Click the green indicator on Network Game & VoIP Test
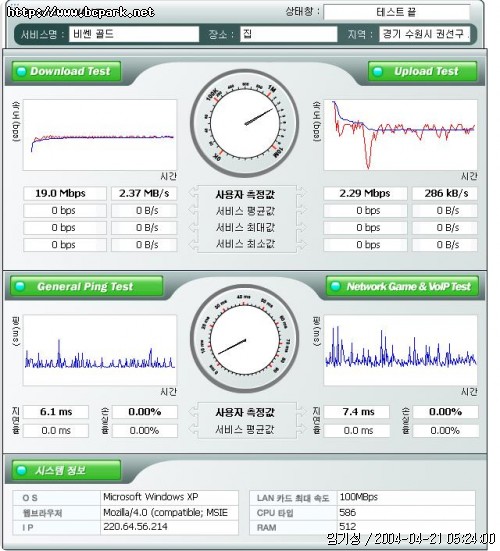This screenshot has width=500, height=551. point(336,286)
